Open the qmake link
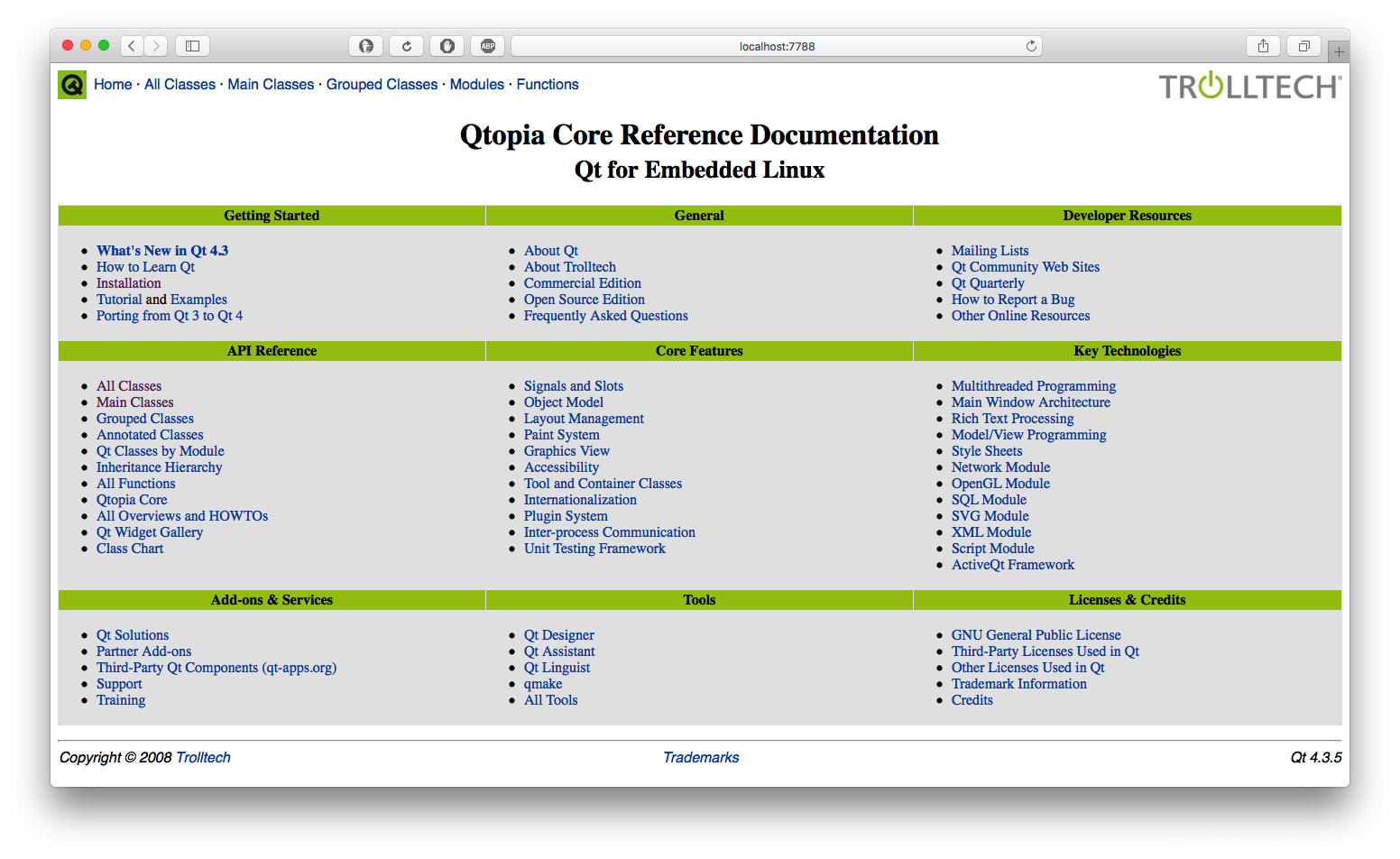The width and height of the screenshot is (1400, 859). pyautogui.click(x=543, y=684)
